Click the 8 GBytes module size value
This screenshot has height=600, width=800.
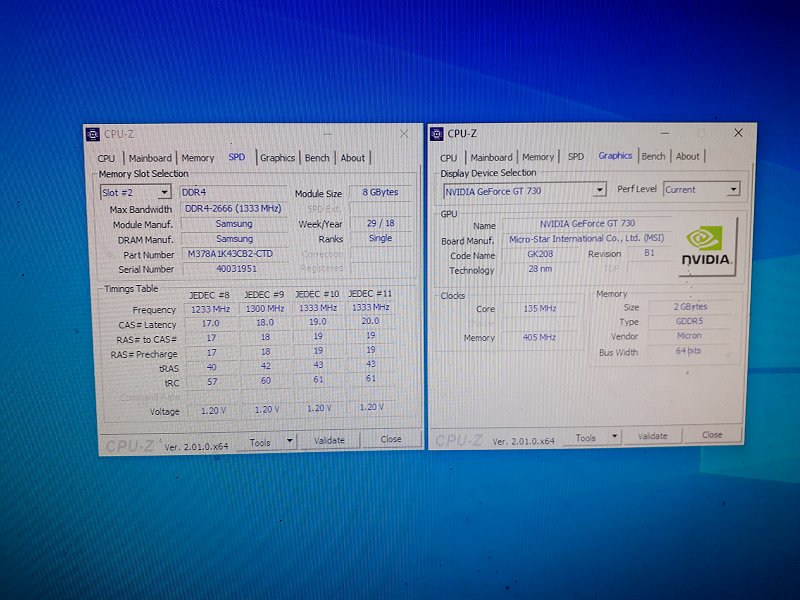click(380, 192)
